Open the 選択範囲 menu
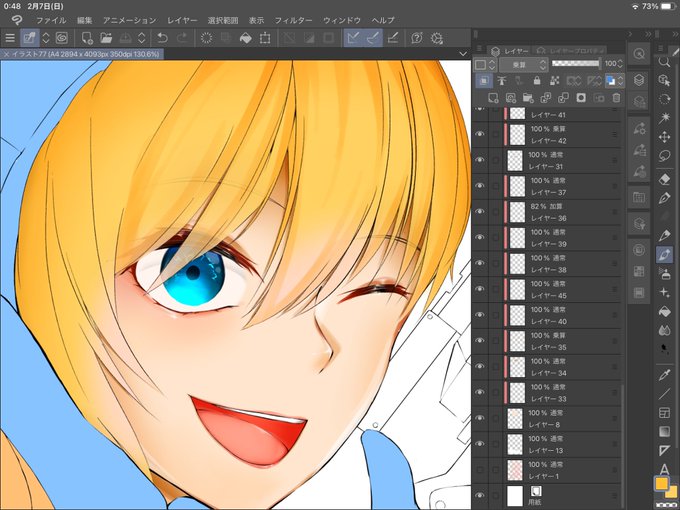 pyautogui.click(x=223, y=20)
